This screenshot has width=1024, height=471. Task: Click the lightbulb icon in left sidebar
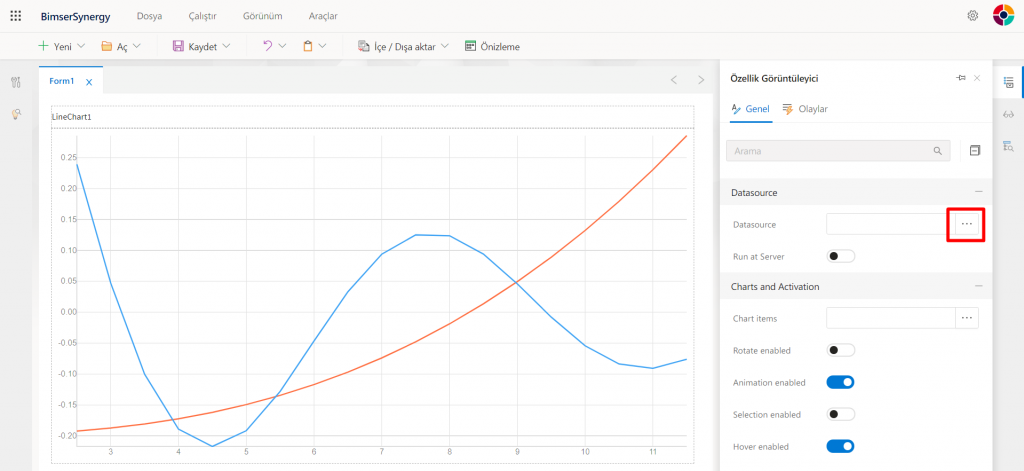click(16, 115)
